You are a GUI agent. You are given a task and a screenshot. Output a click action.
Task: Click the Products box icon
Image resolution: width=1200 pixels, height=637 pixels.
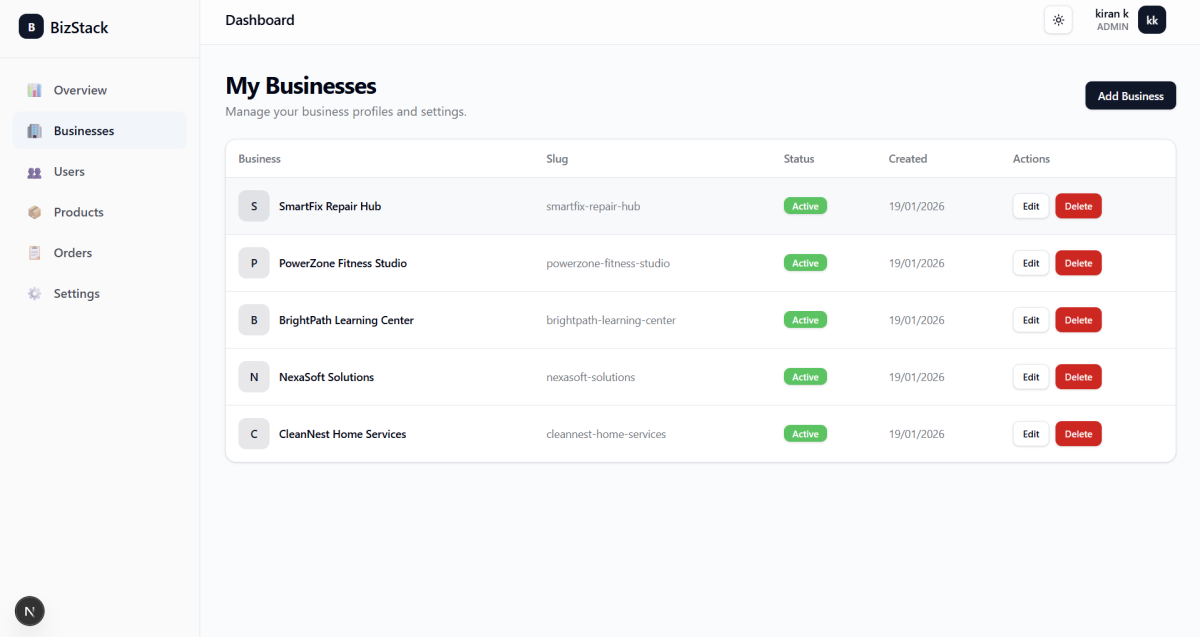click(x=35, y=212)
